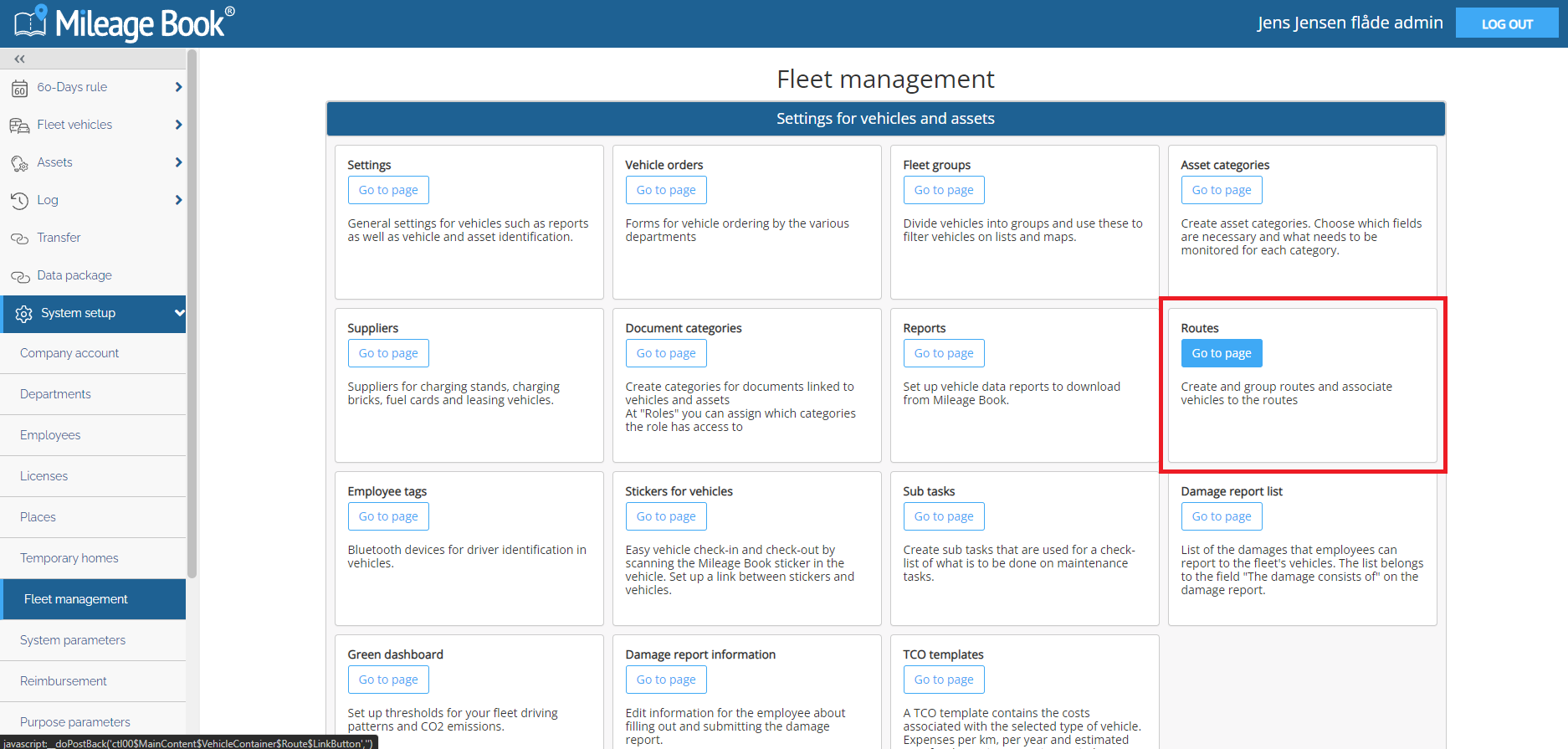Image resolution: width=1568 pixels, height=749 pixels.
Task: Expand the Fleet vehicles chevron
Action: (178, 125)
